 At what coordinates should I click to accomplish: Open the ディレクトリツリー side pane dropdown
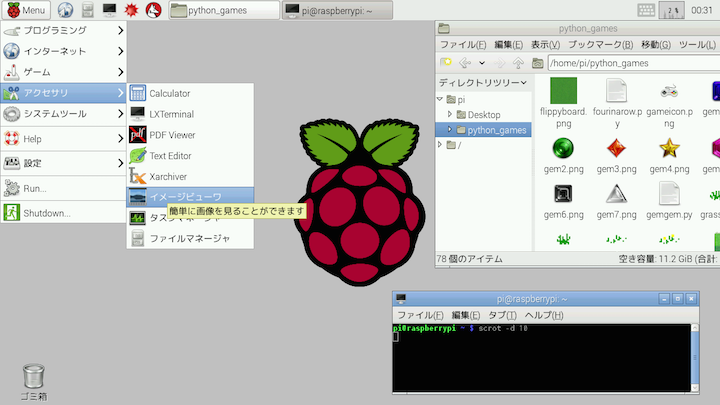(x=483, y=83)
